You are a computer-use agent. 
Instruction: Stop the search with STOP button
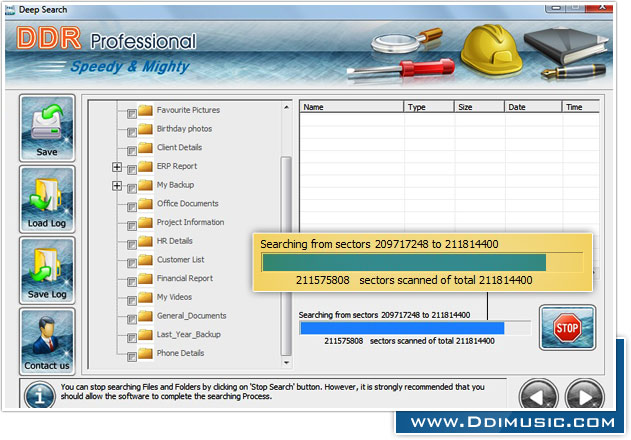[567, 327]
